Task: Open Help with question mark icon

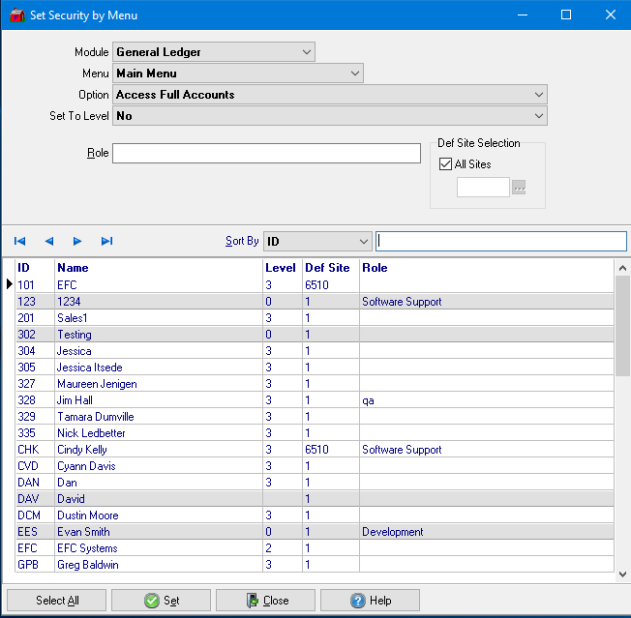Action: 370,600
